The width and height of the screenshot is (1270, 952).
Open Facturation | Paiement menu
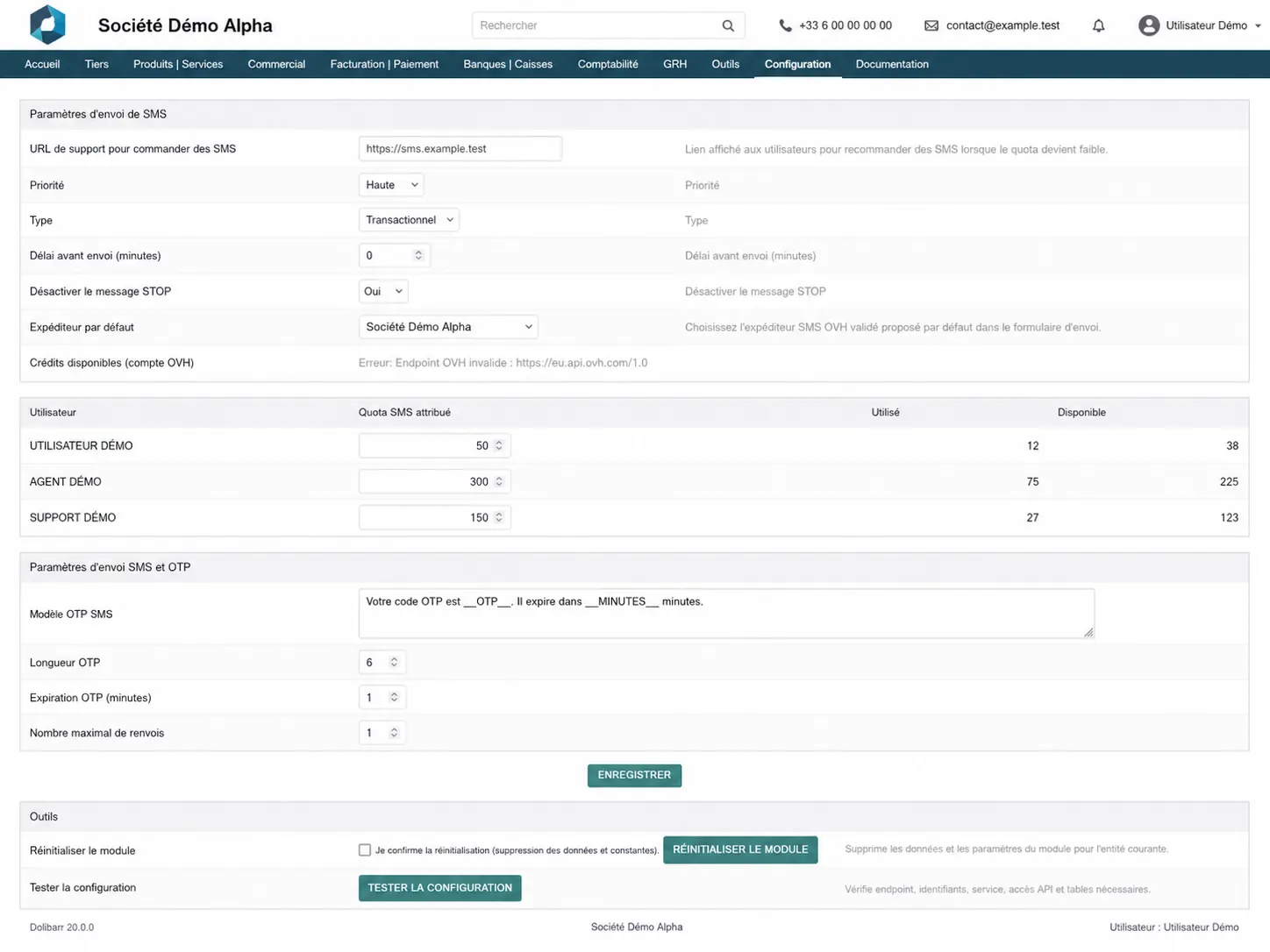384,64
